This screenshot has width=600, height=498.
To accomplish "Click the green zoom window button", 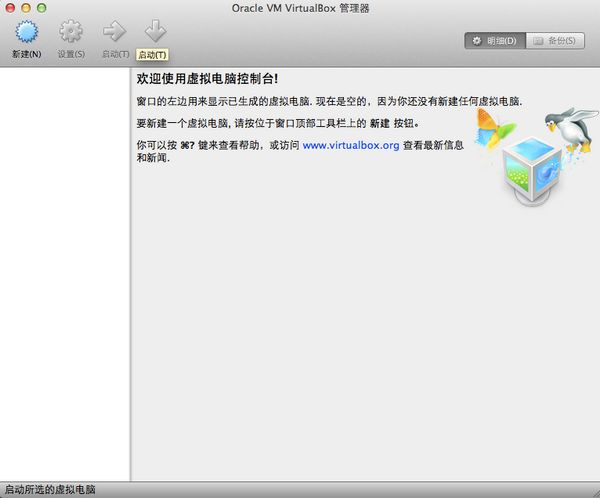I will (42, 8).
